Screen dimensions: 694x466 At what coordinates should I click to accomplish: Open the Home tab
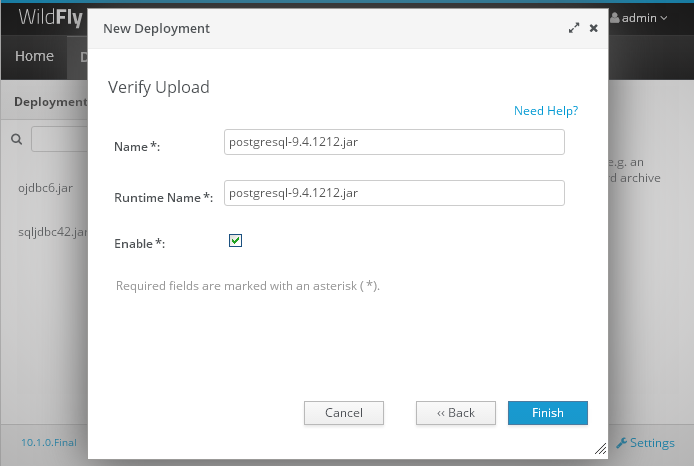coord(34,57)
